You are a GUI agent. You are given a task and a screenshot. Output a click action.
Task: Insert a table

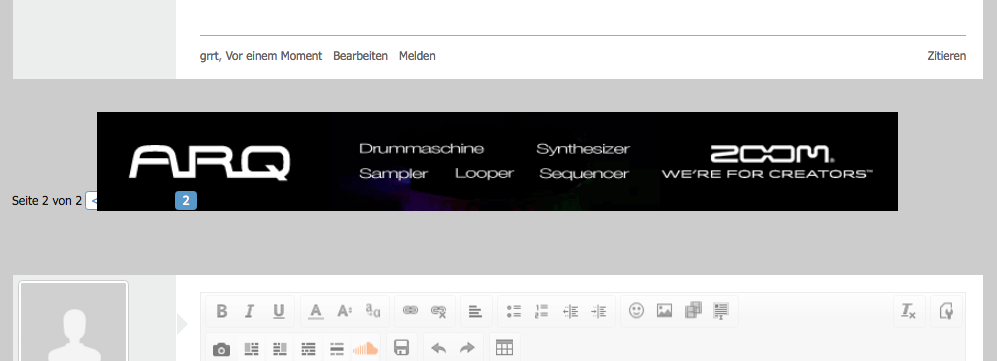(504, 348)
